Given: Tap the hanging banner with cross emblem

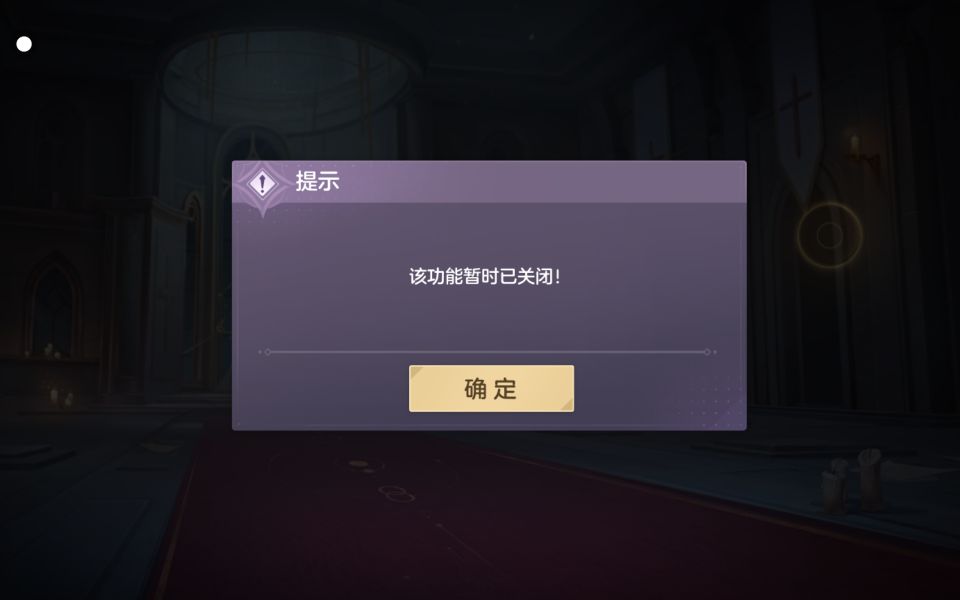Looking at the screenshot, I should pos(796,98).
